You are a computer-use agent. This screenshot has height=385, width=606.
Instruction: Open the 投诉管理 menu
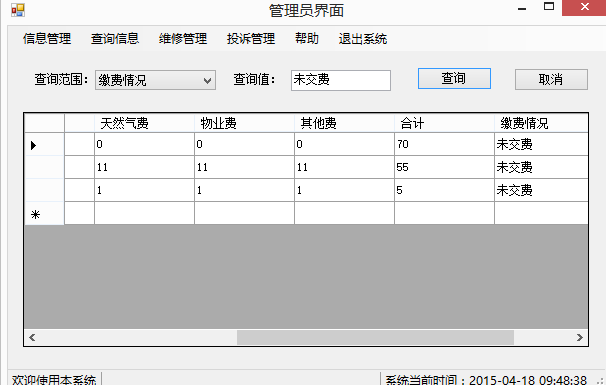(x=251, y=39)
